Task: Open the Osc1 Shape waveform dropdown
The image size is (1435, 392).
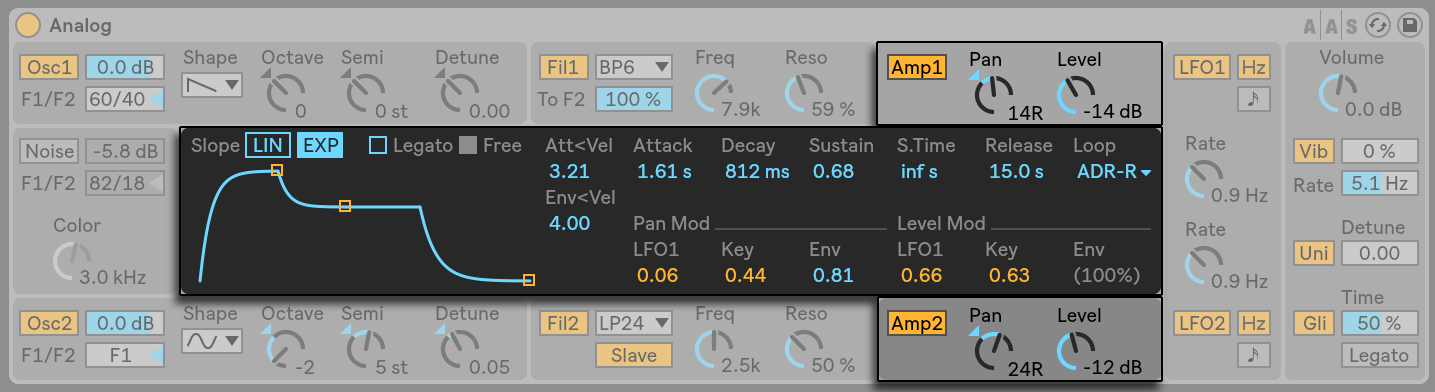Action: [213, 86]
